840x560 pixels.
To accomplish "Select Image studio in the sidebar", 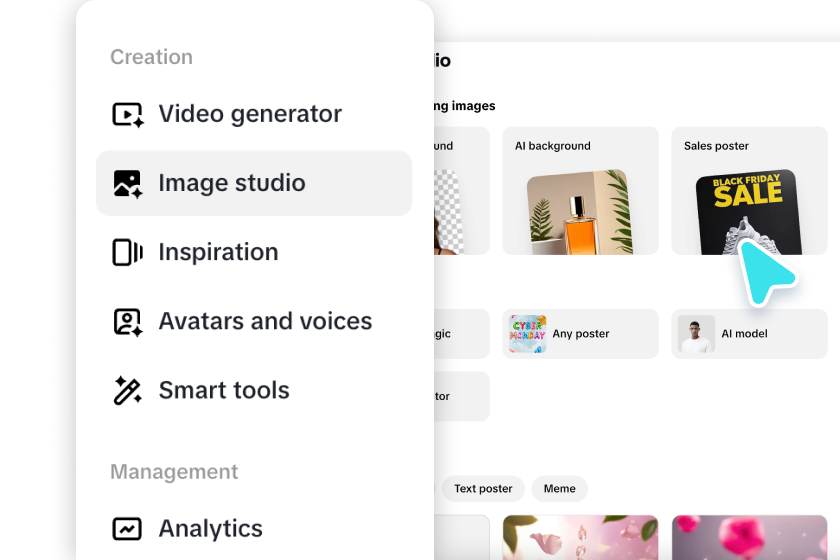I will point(254,183).
